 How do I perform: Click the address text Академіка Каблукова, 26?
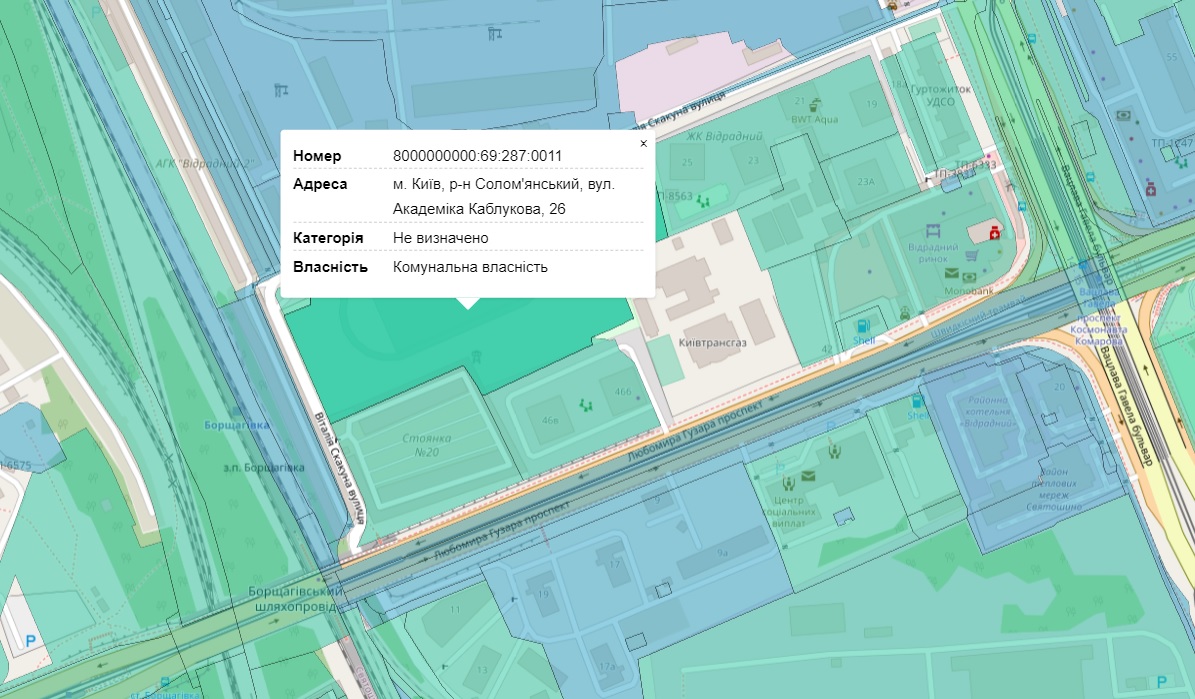click(479, 209)
